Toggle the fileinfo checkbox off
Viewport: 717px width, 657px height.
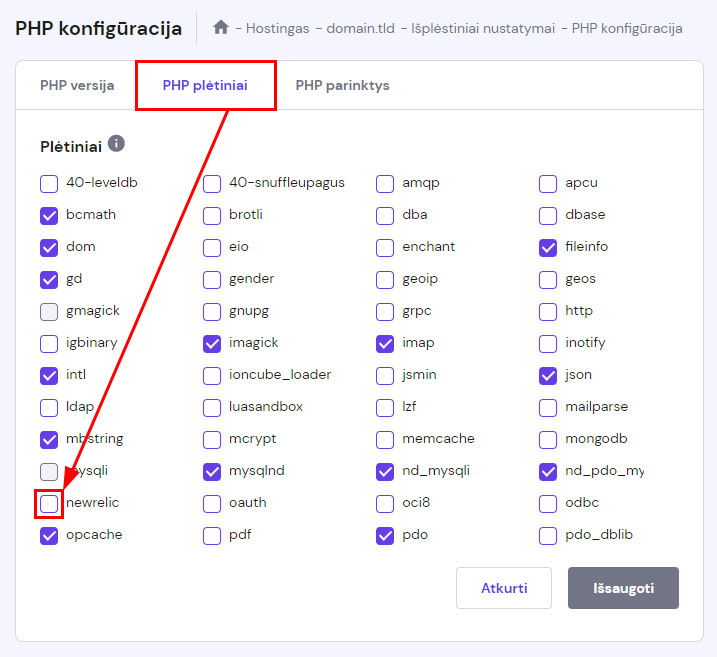click(x=548, y=247)
